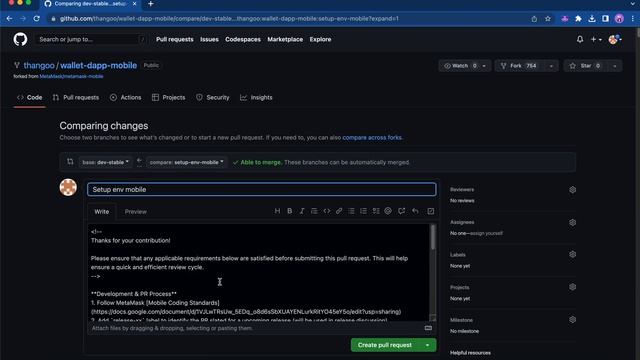Open the user avatar menu
Viewport: 640px width, 360px height.
(615, 40)
